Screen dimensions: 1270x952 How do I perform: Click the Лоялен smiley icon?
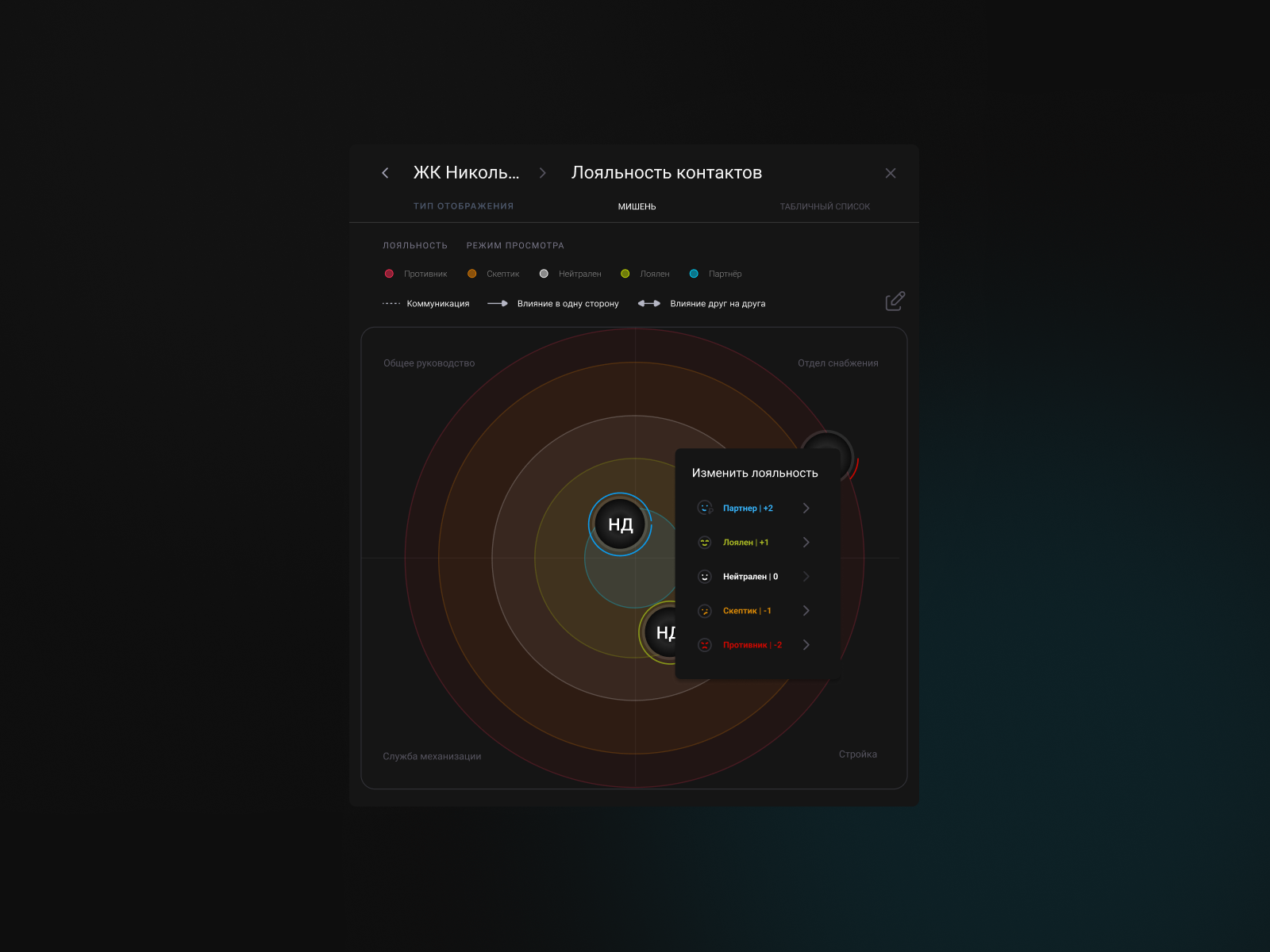(x=705, y=542)
